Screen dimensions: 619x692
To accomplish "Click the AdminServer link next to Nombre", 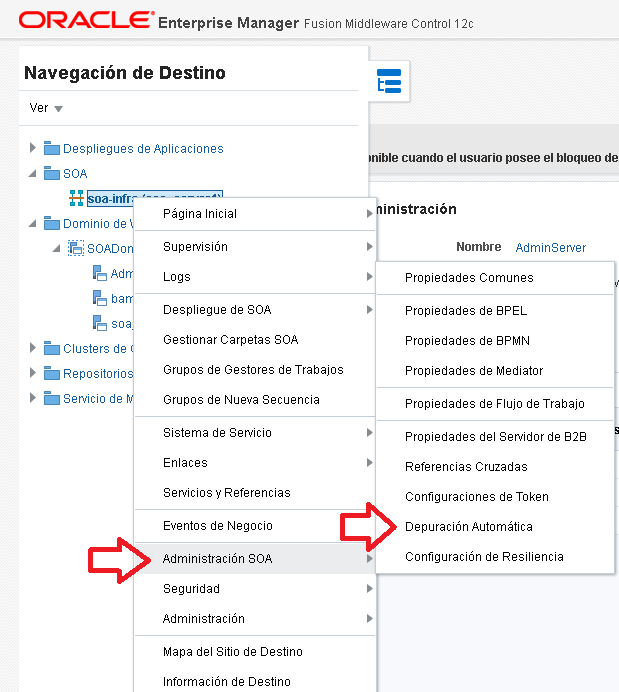I will pyautogui.click(x=551, y=248).
